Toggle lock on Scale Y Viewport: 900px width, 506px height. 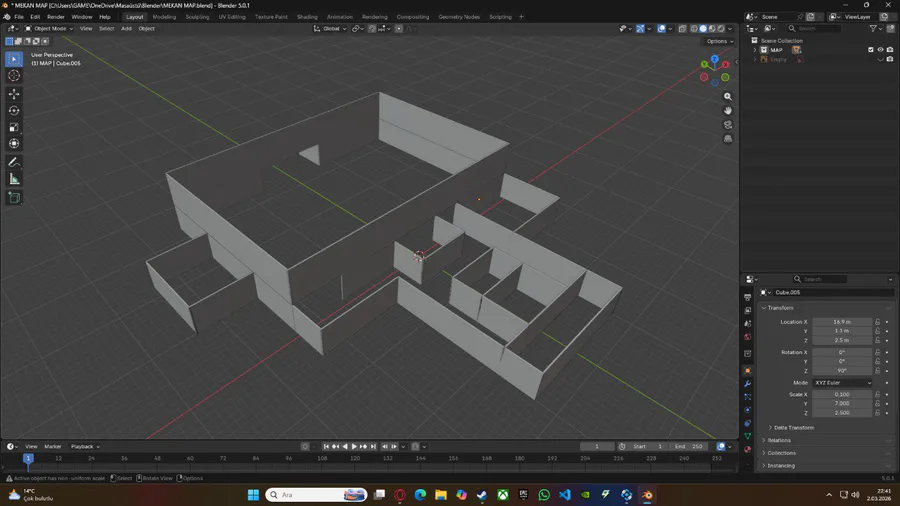tap(878, 403)
